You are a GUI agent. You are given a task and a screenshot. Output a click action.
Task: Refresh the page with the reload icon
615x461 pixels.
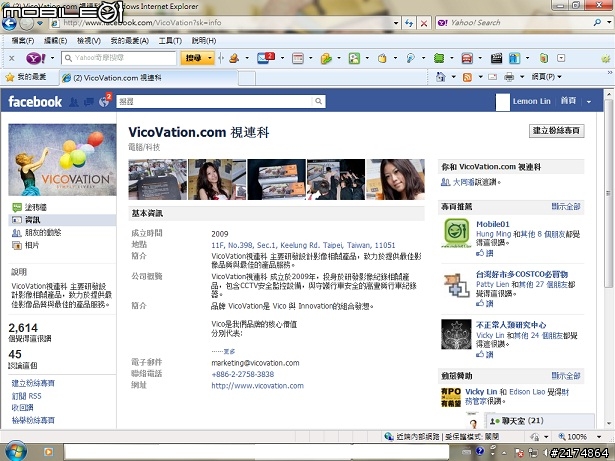point(409,23)
